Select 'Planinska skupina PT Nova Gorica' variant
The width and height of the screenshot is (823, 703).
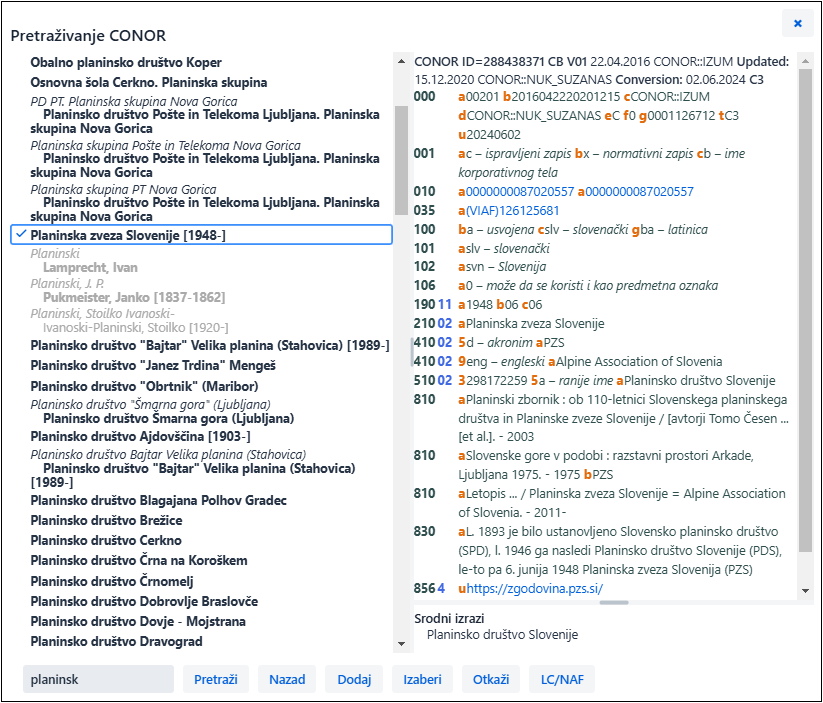click(123, 190)
